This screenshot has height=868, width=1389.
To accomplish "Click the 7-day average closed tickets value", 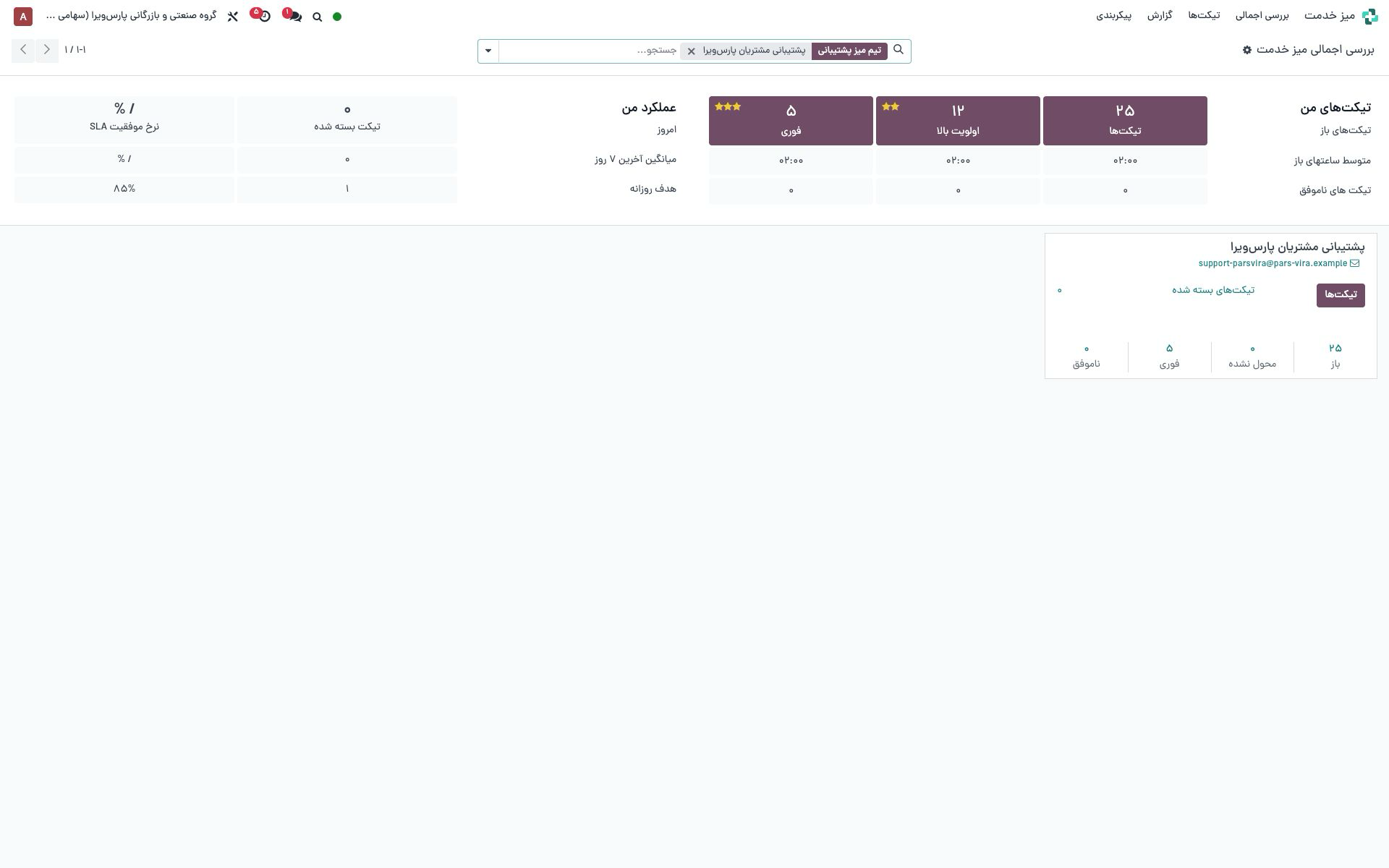I will point(347,159).
